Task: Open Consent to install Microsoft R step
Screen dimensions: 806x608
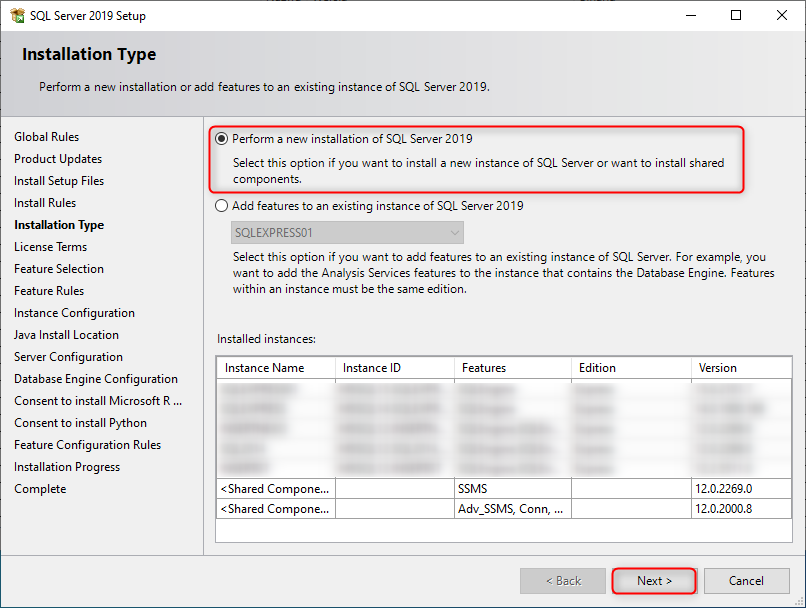Action: click(98, 401)
